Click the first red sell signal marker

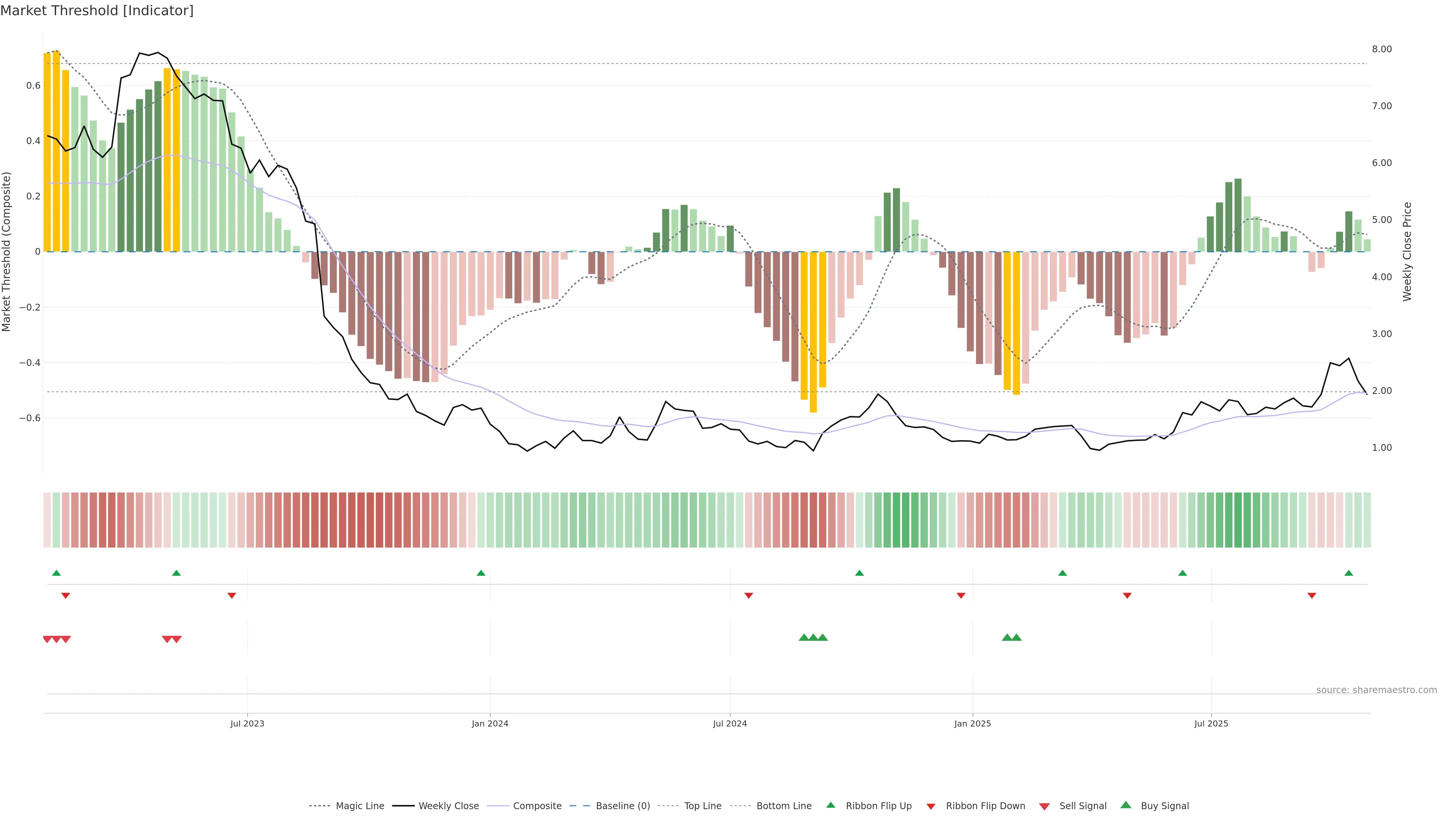point(47,639)
